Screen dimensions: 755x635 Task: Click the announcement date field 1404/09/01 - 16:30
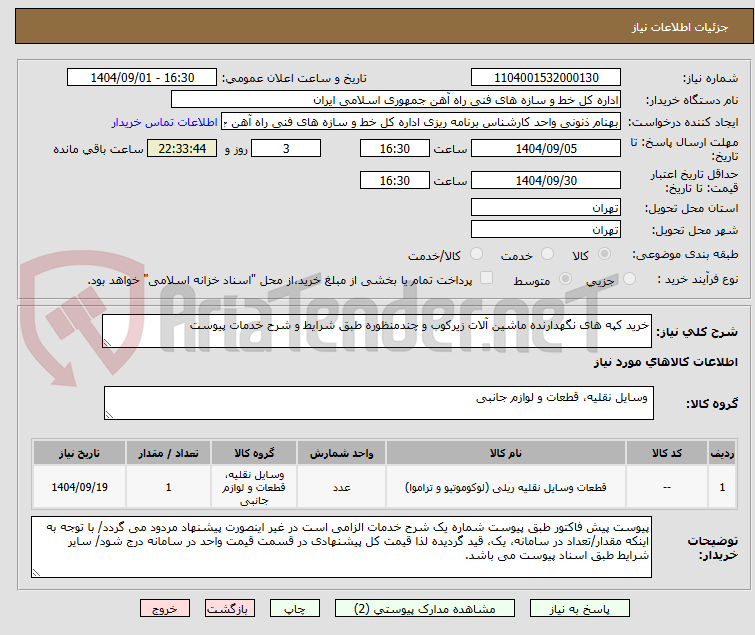tap(142, 78)
